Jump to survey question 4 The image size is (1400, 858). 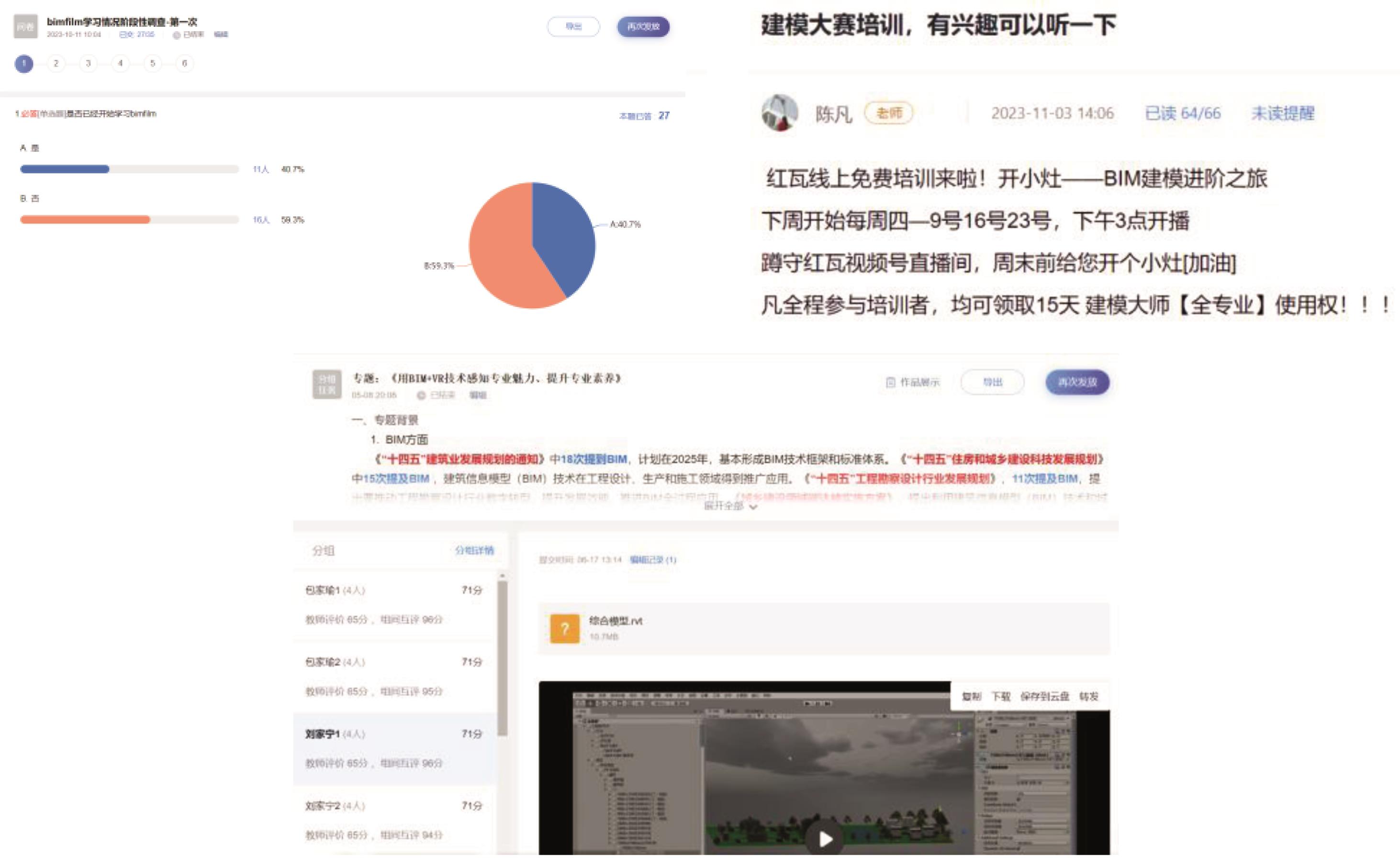coord(120,63)
